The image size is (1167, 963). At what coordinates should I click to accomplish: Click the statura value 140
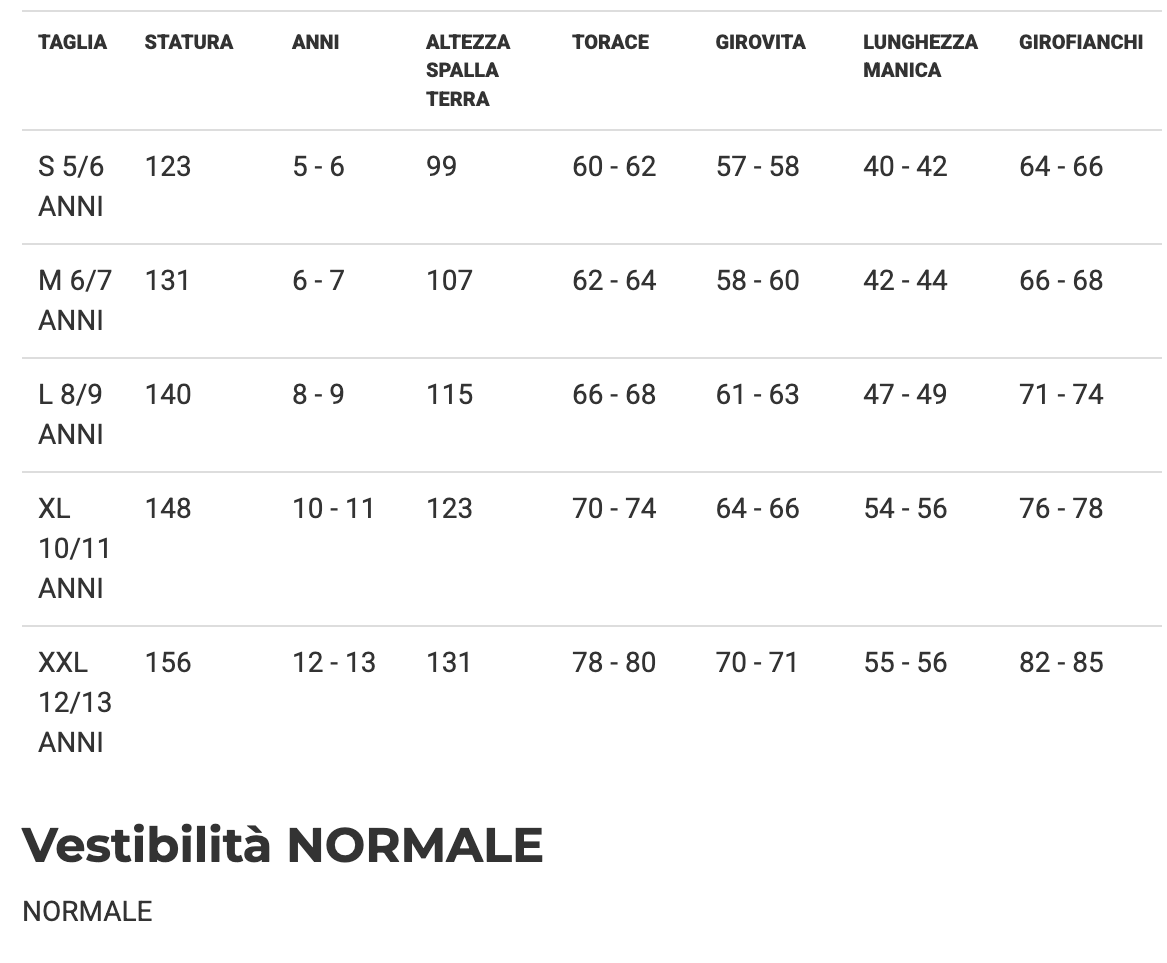coord(167,394)
